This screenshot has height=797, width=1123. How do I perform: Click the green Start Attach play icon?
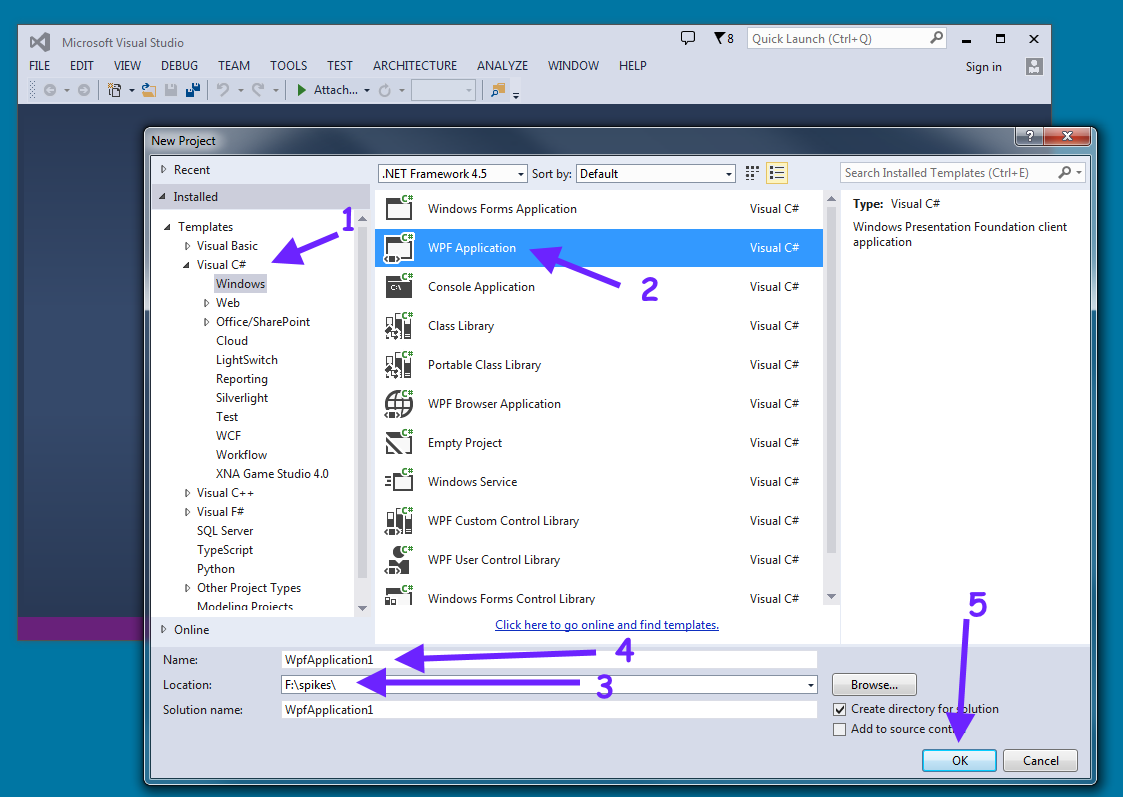(x=302, y=90)
